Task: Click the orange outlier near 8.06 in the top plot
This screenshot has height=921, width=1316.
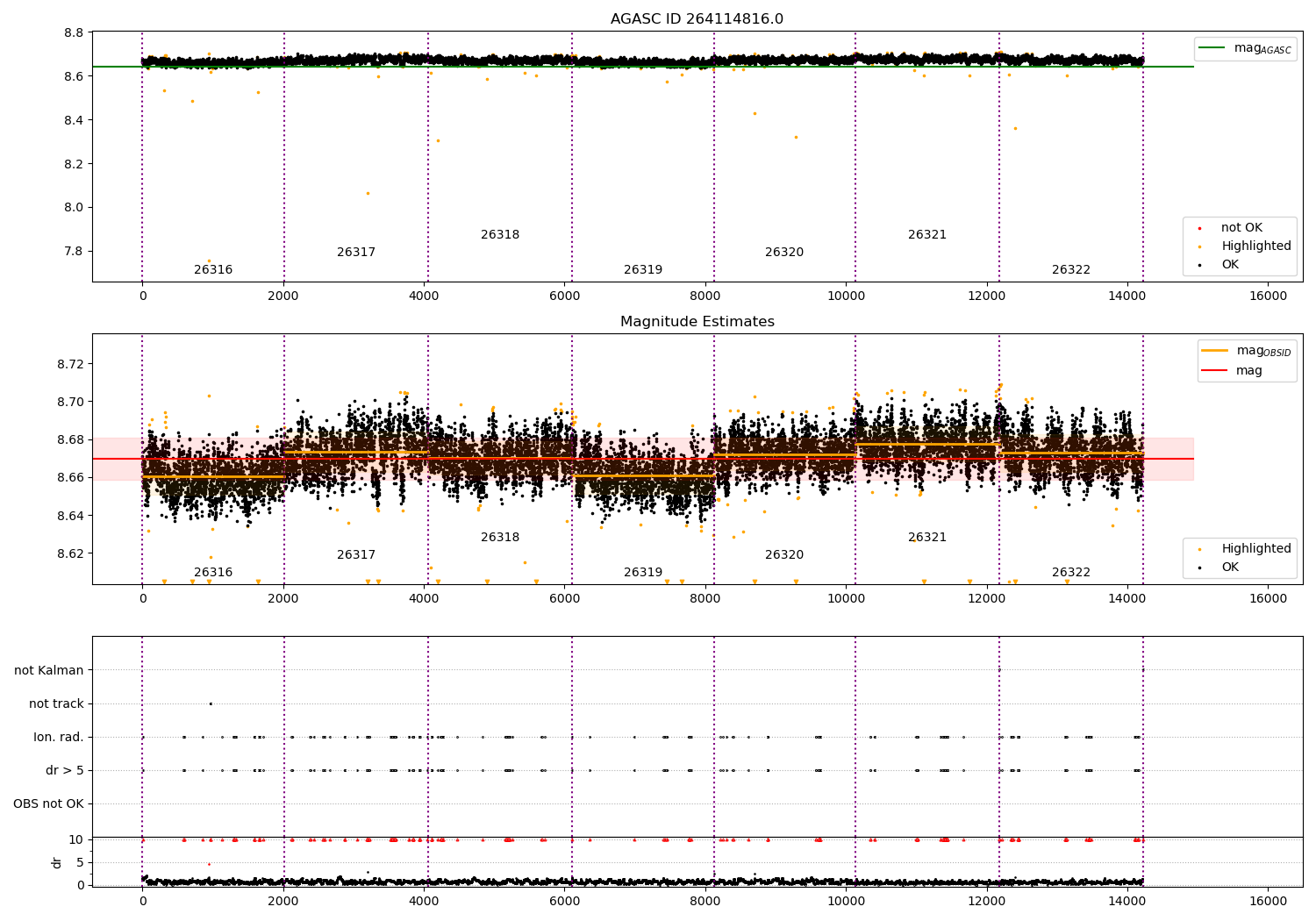Action: (x=368, y=193)
